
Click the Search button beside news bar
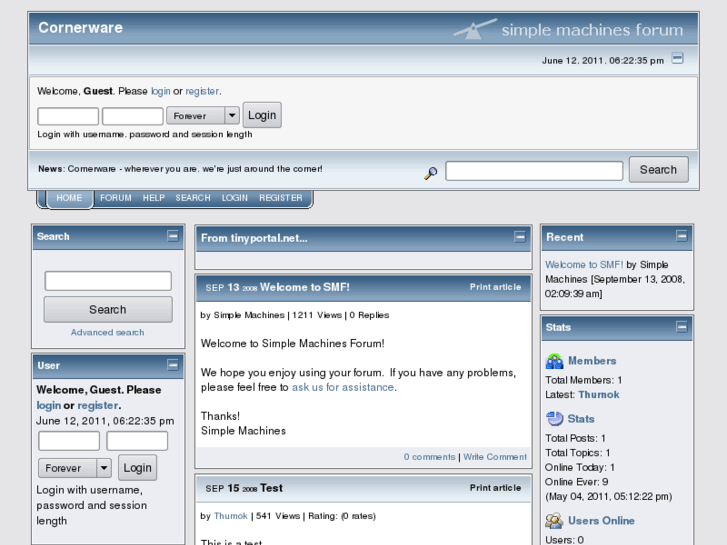click(x=658, y=170)
